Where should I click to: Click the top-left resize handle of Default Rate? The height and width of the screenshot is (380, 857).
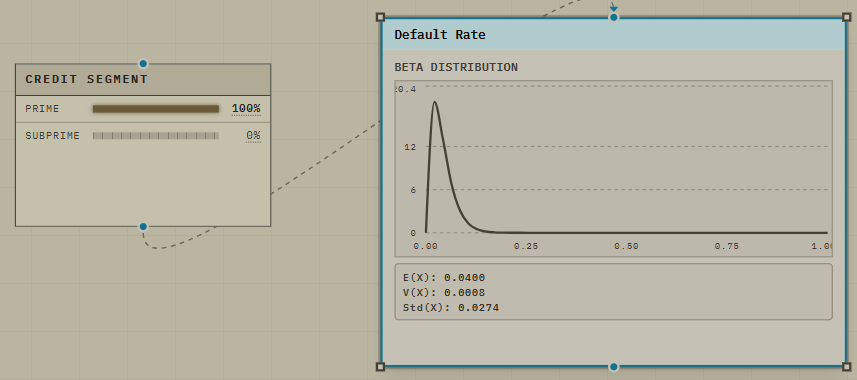381,17
